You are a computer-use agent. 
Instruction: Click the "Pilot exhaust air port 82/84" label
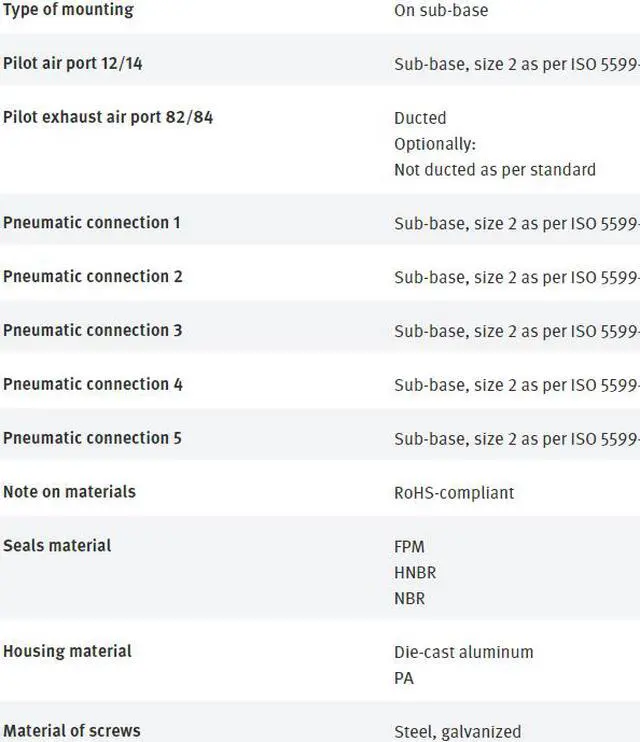coord(108,118)
